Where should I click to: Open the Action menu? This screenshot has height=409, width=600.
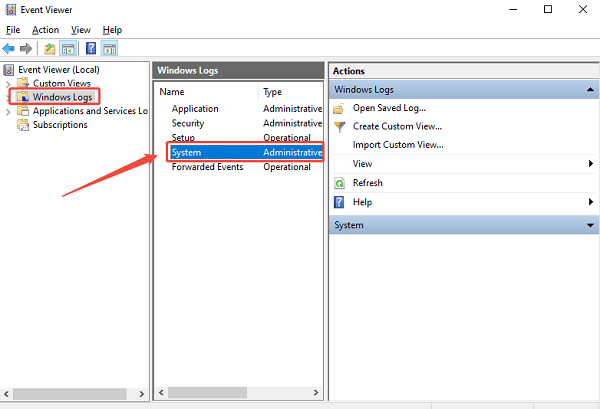pyautogui.click(x=45, y=30)
